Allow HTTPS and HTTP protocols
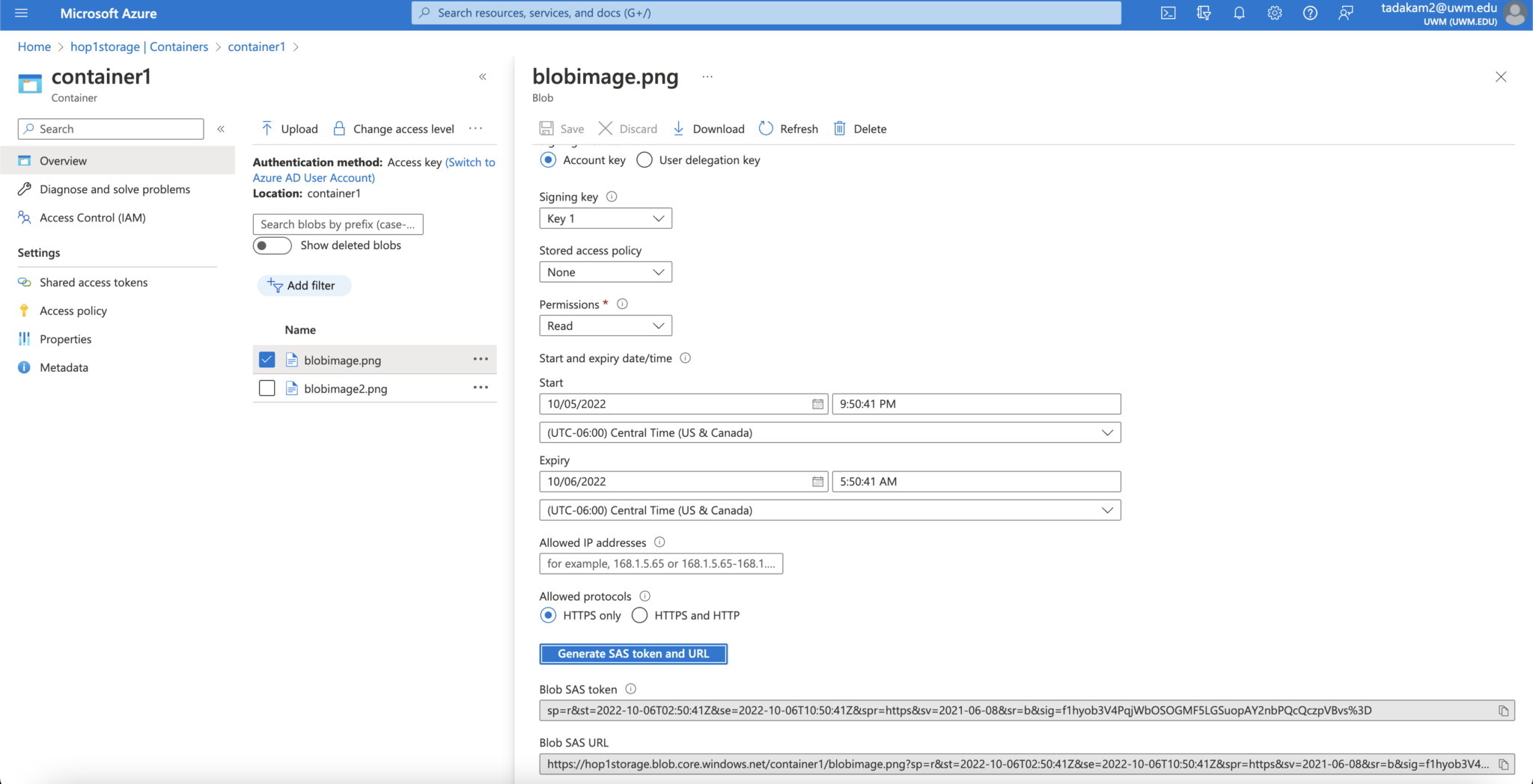Image resolution: width=1533 pixels, height=784 pixels. (639, 615)
